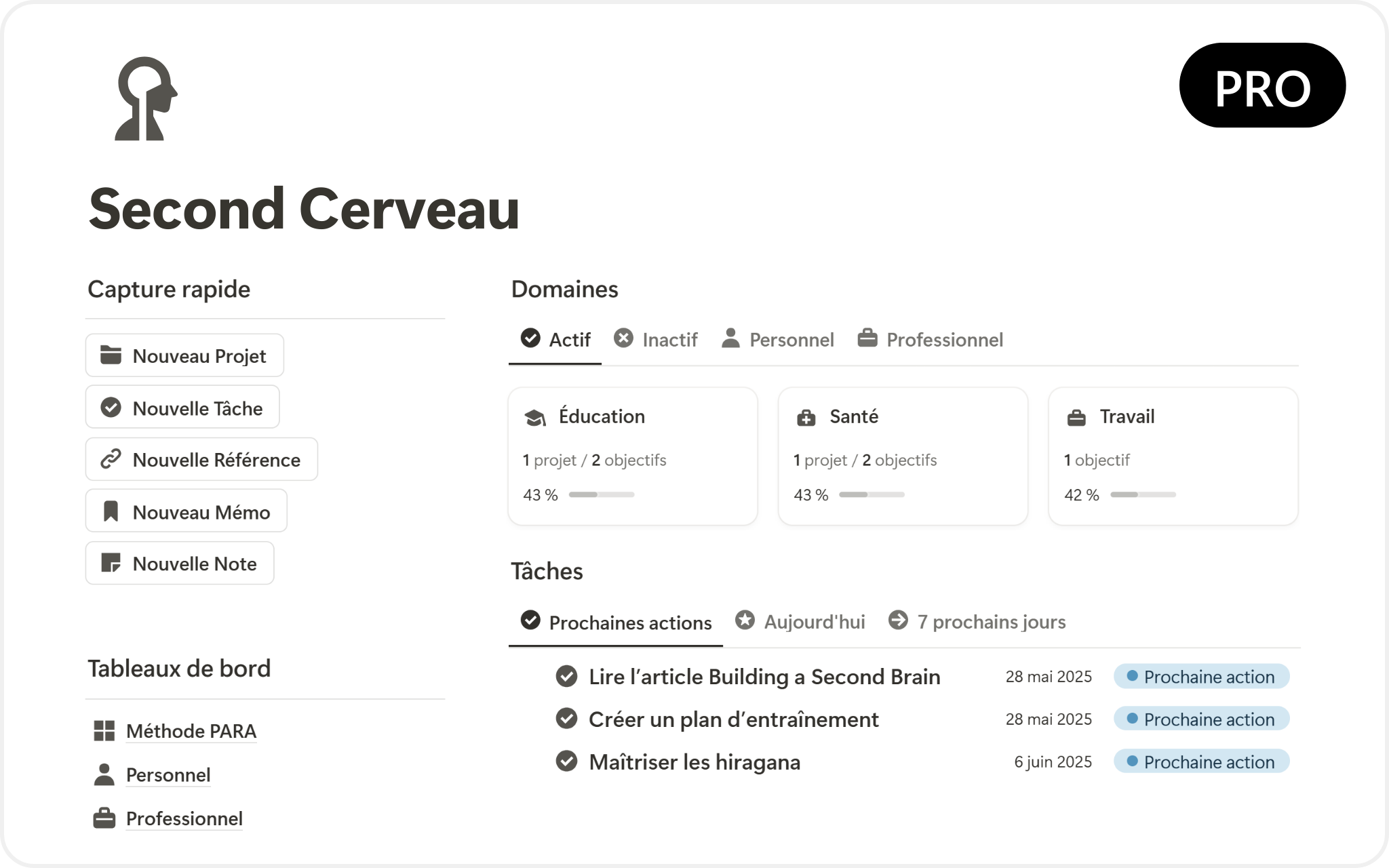Click the graduation cap icon on Éducation card
Image resolution: width=1389 pixels, height=868 pixels.
coord(535,418)
